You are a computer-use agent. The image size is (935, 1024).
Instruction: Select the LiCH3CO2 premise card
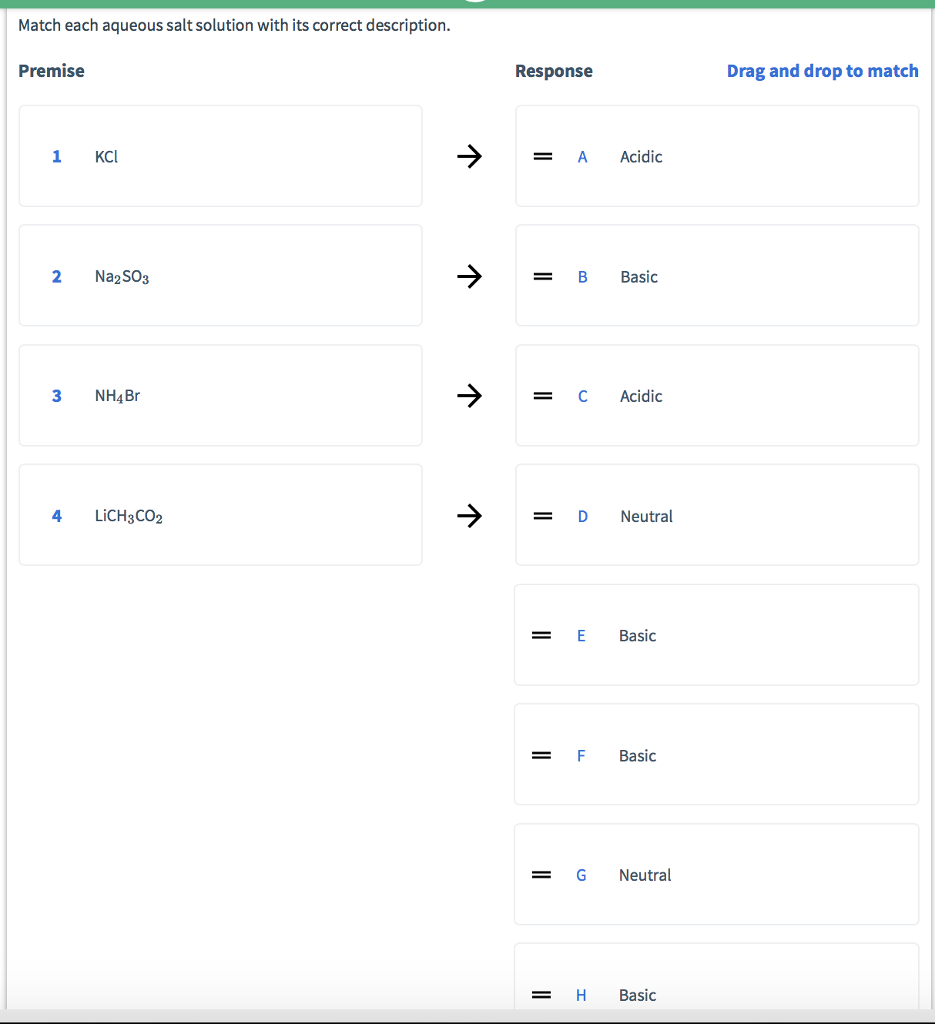coord(220,516)
